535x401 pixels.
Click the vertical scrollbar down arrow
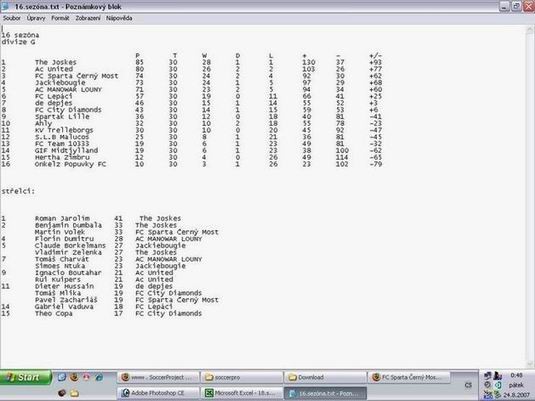point(530,363)
